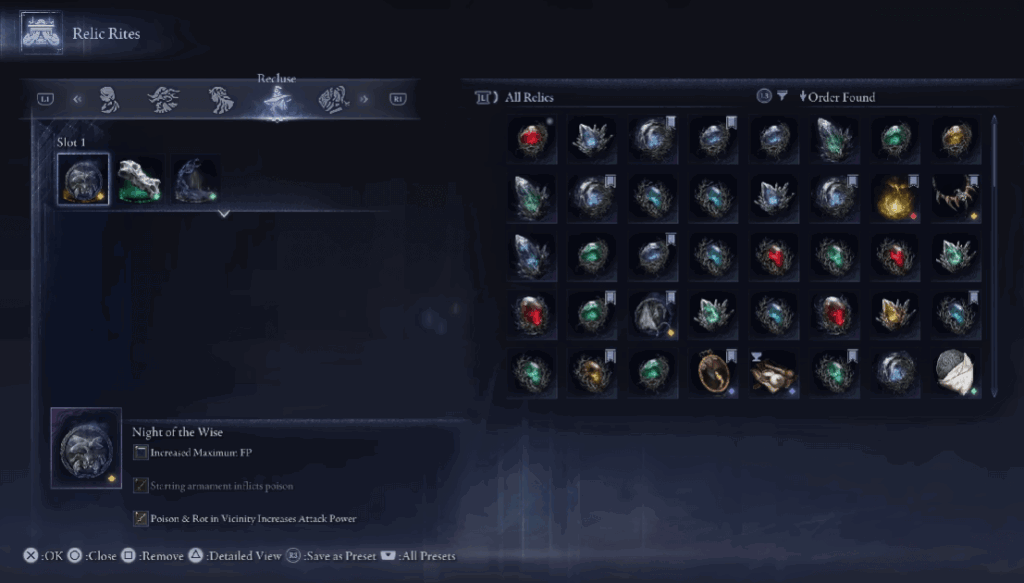1024x583 pixels.
Task: Choose the Night of the Wise relic in Slot 1
Action: point(83,180)
